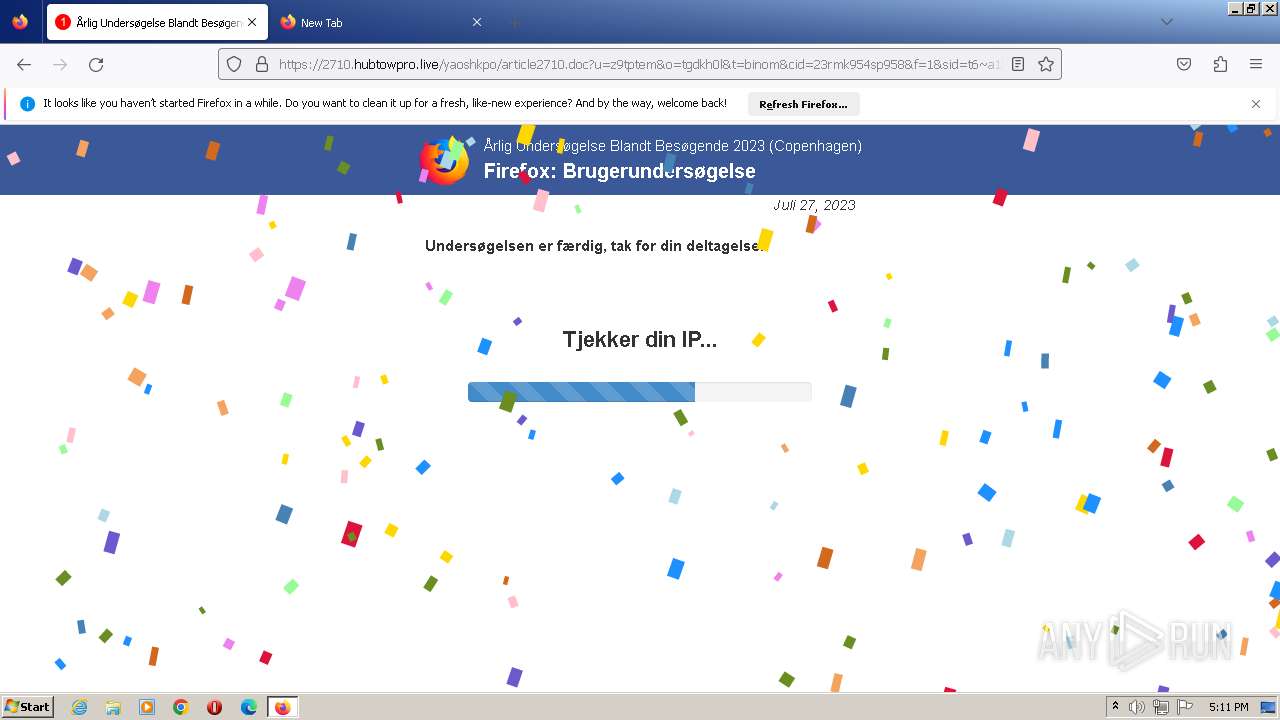
Task: Go back to the previous page
Action: [24, 64]
